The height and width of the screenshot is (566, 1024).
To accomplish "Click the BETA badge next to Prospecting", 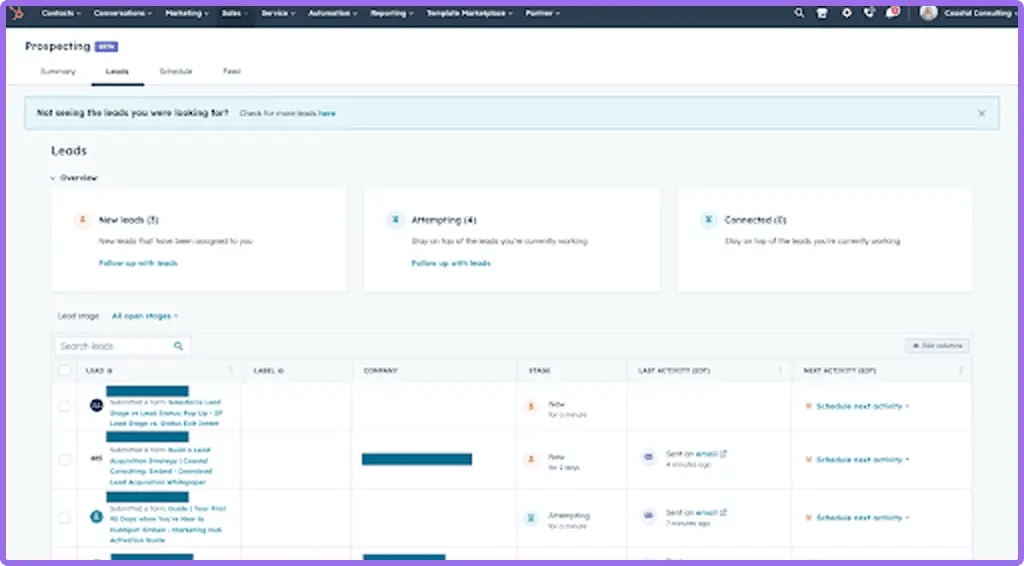I will 106,47.
